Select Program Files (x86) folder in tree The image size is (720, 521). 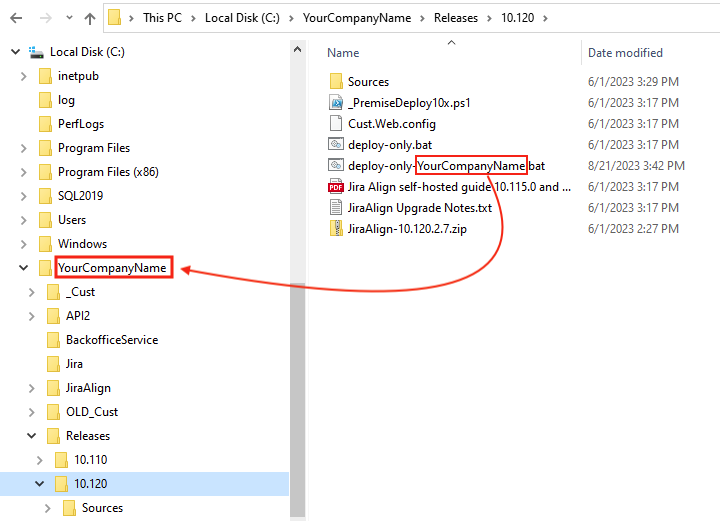point(108,172)
